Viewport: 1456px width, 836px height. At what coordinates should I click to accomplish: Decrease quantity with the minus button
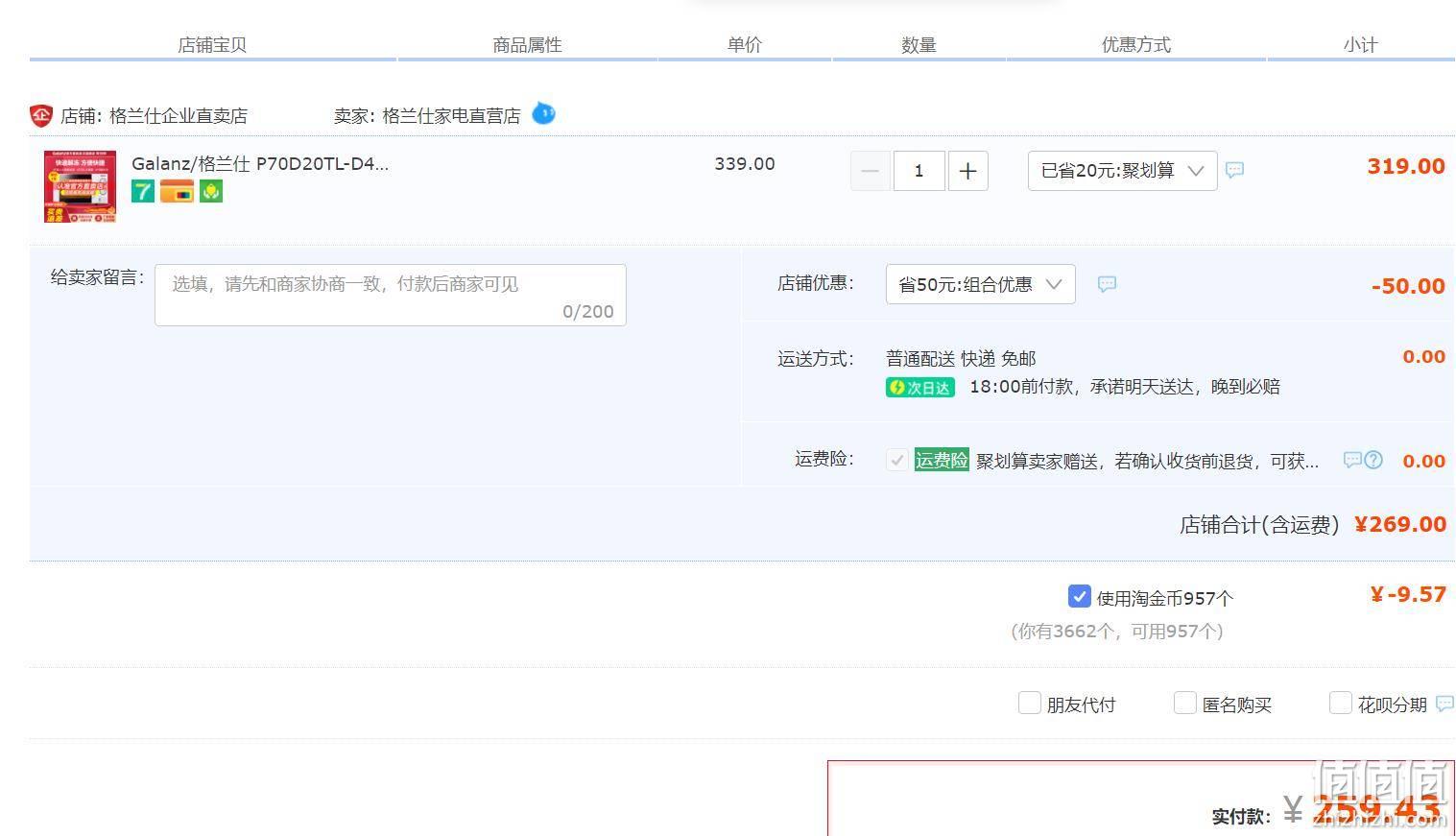pyautogui.click(x=871, y=171)
